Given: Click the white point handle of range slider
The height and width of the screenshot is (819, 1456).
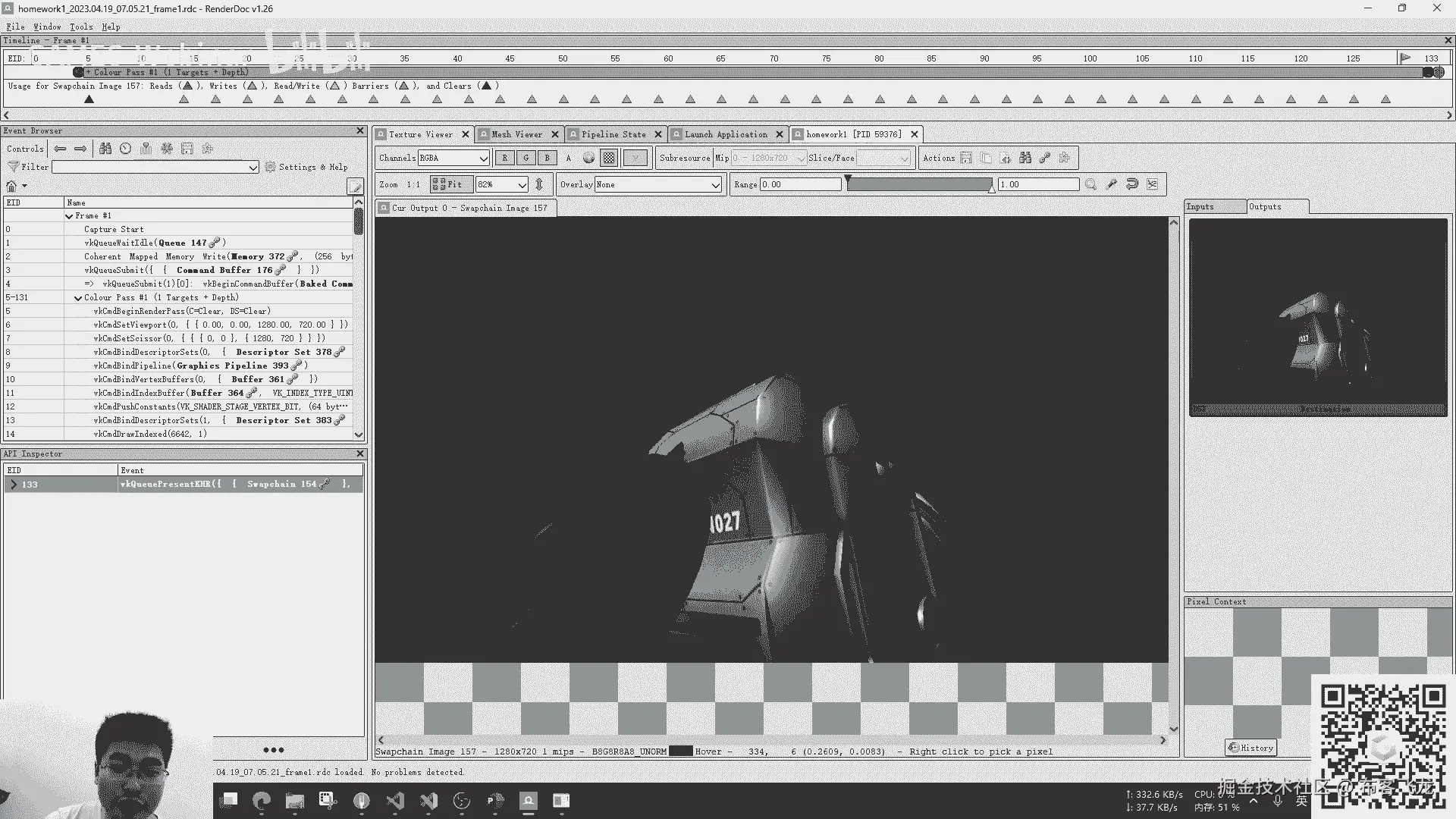Looking at the screenshot, I should coord(992,188).
